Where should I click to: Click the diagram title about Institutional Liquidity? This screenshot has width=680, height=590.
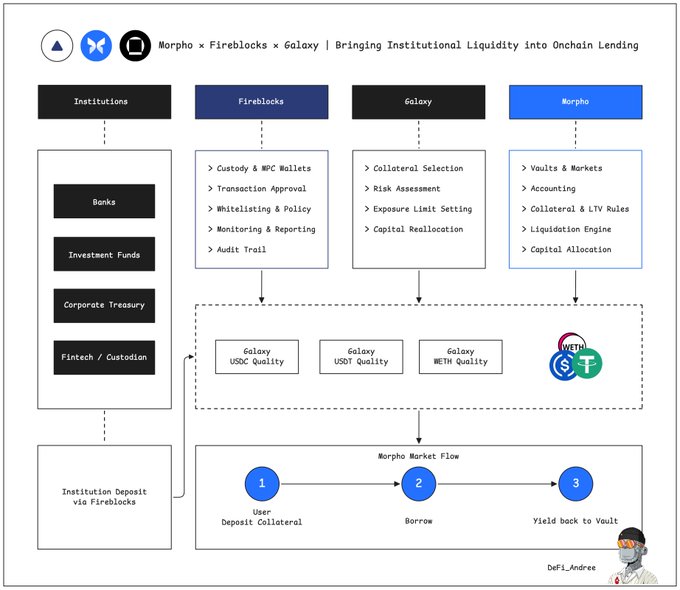(x=398, y=45)
